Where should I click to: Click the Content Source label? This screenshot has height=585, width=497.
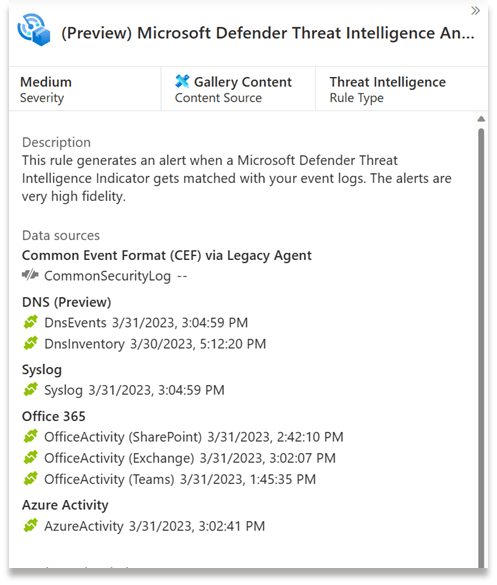[x=218, y=98]
